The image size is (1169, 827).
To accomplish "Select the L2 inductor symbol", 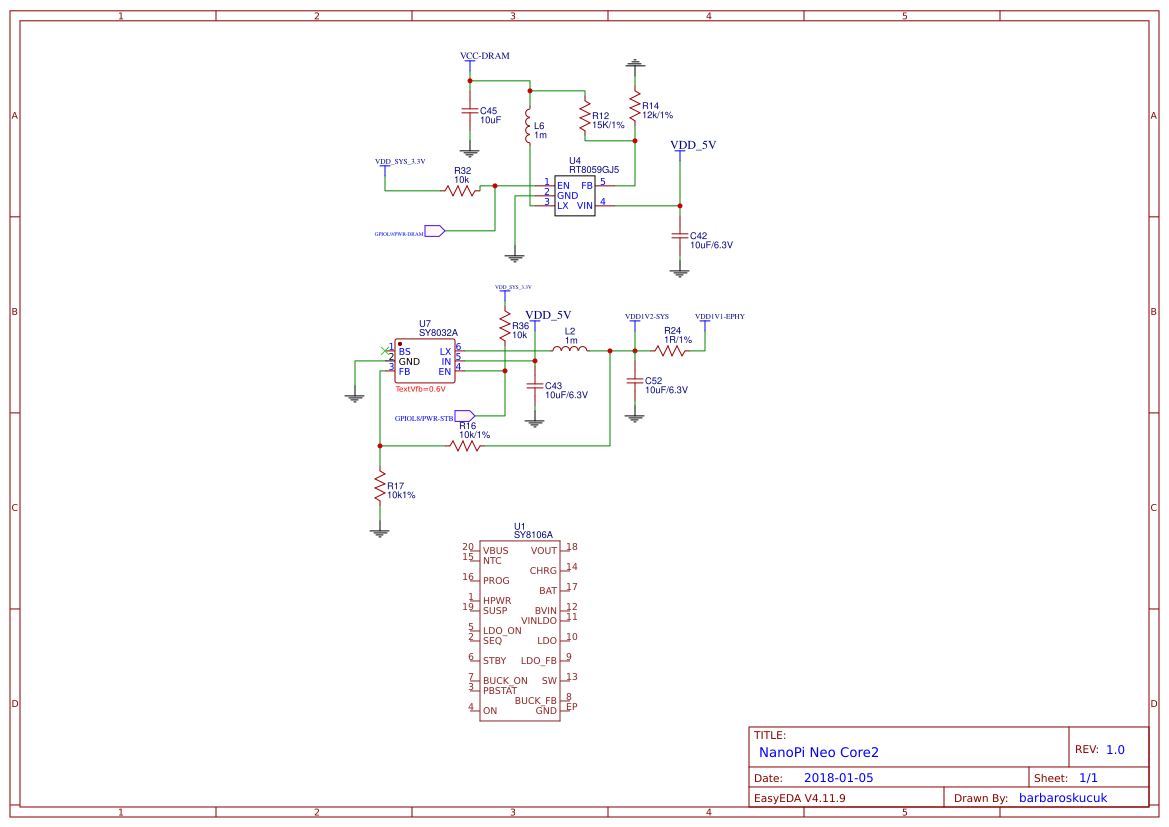I will [570, 350].
